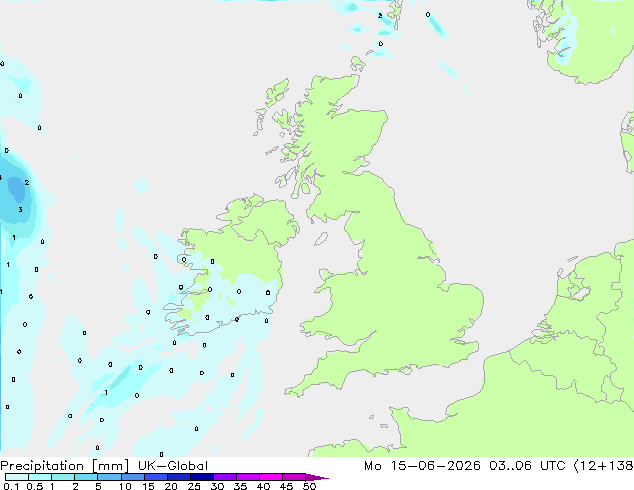Click the '2' value beside the darkest blue blob
Viewport: 634px width, 490px height.
pyautogui.click(x=27, y=183)
